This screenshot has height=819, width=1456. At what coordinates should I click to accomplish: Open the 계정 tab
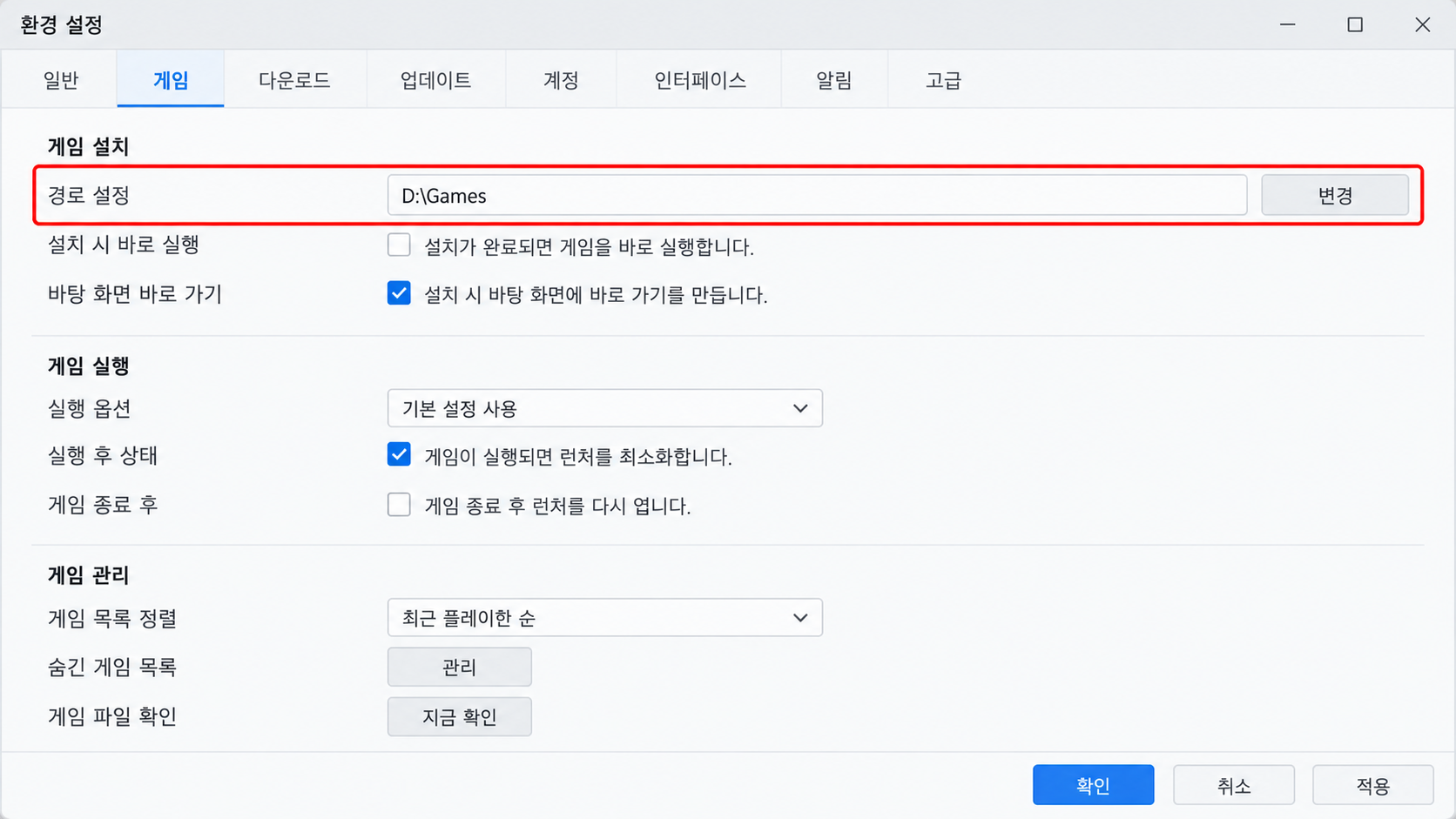coord(561,80)
